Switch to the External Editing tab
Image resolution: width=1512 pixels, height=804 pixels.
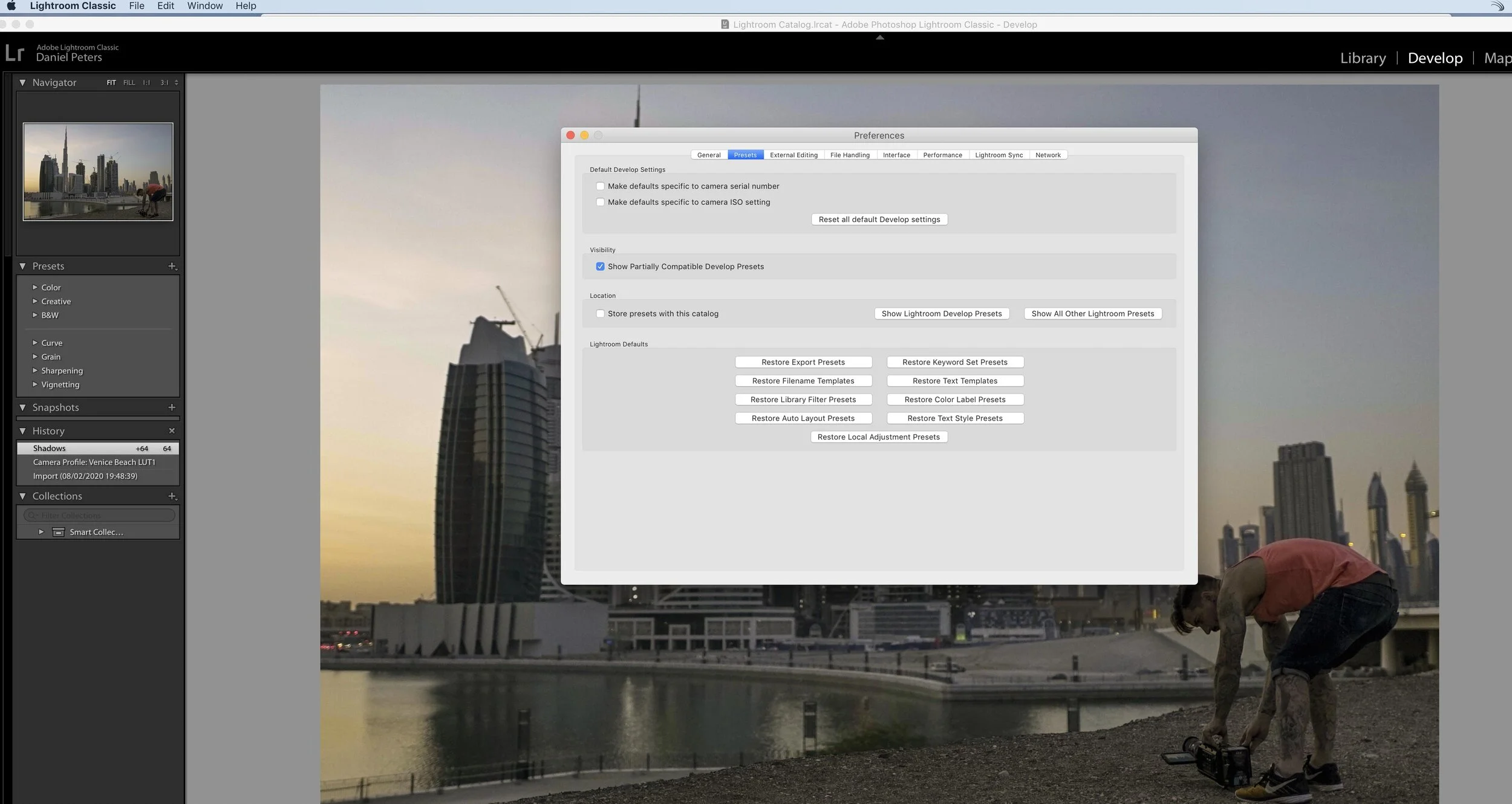[x=793, y=155]
